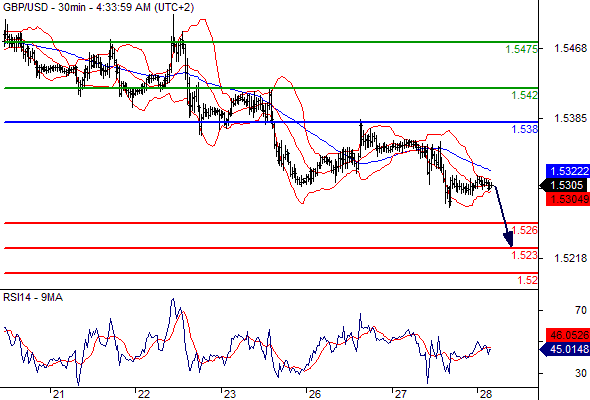Click the date marker 23 on time axis
Screen dimensions: 590x400
click(229, 394)
